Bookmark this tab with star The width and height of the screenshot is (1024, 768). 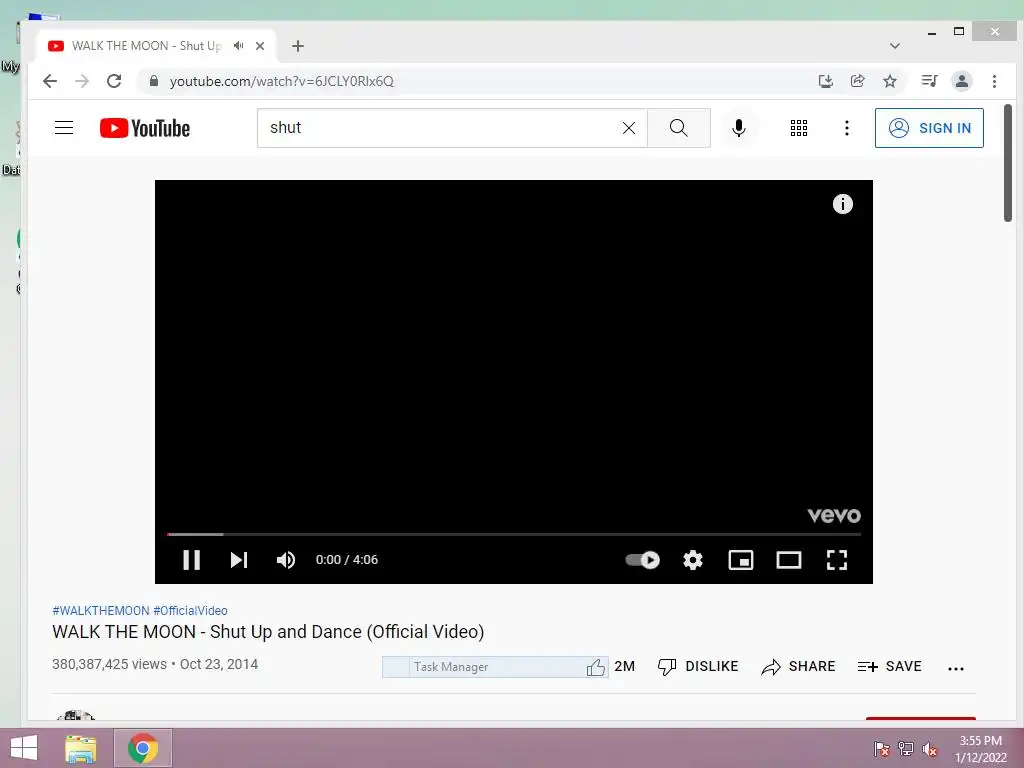tap(889, 81)
